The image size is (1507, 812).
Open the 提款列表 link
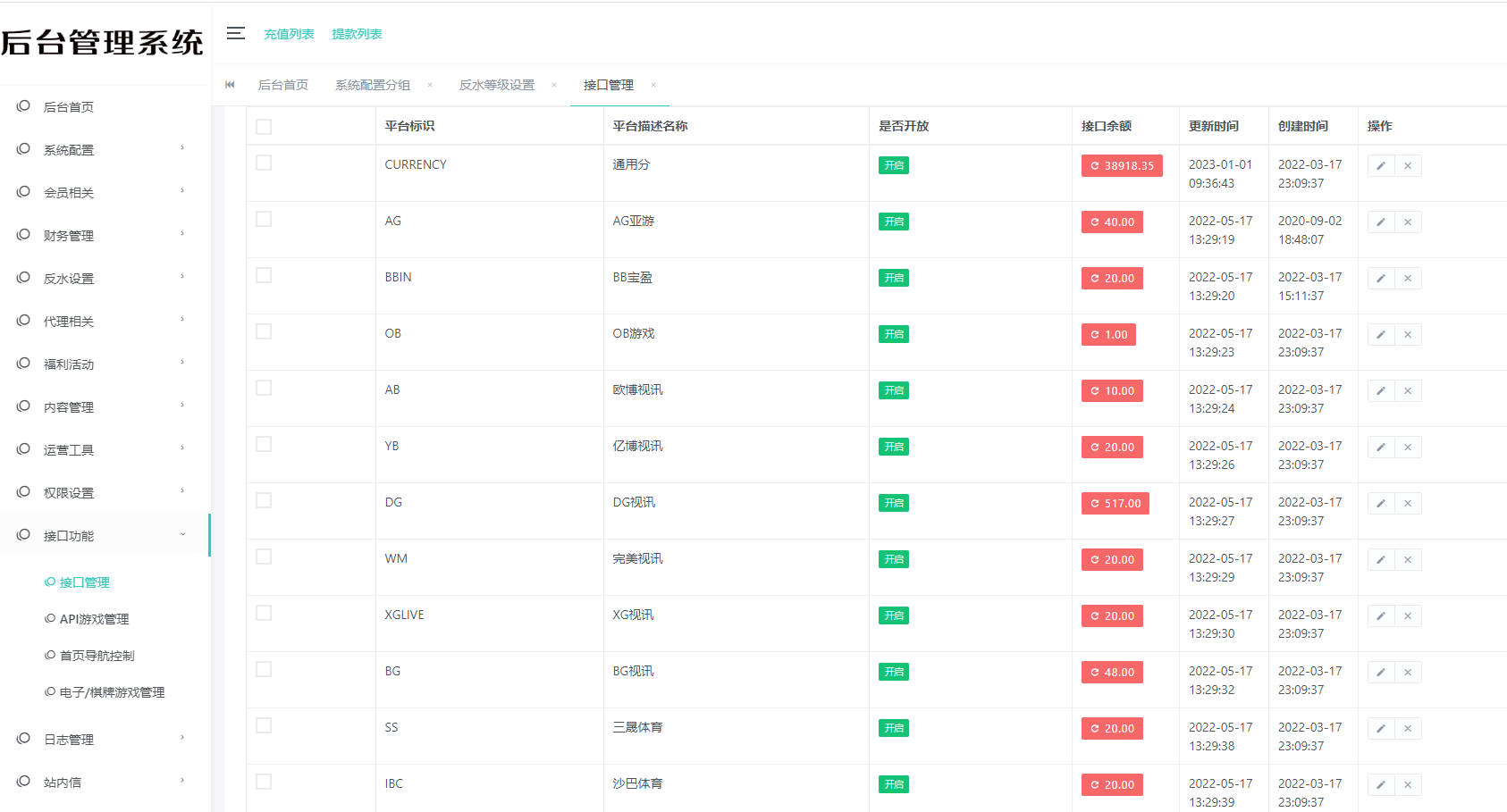pyautogui.click(x=356, y=33)
